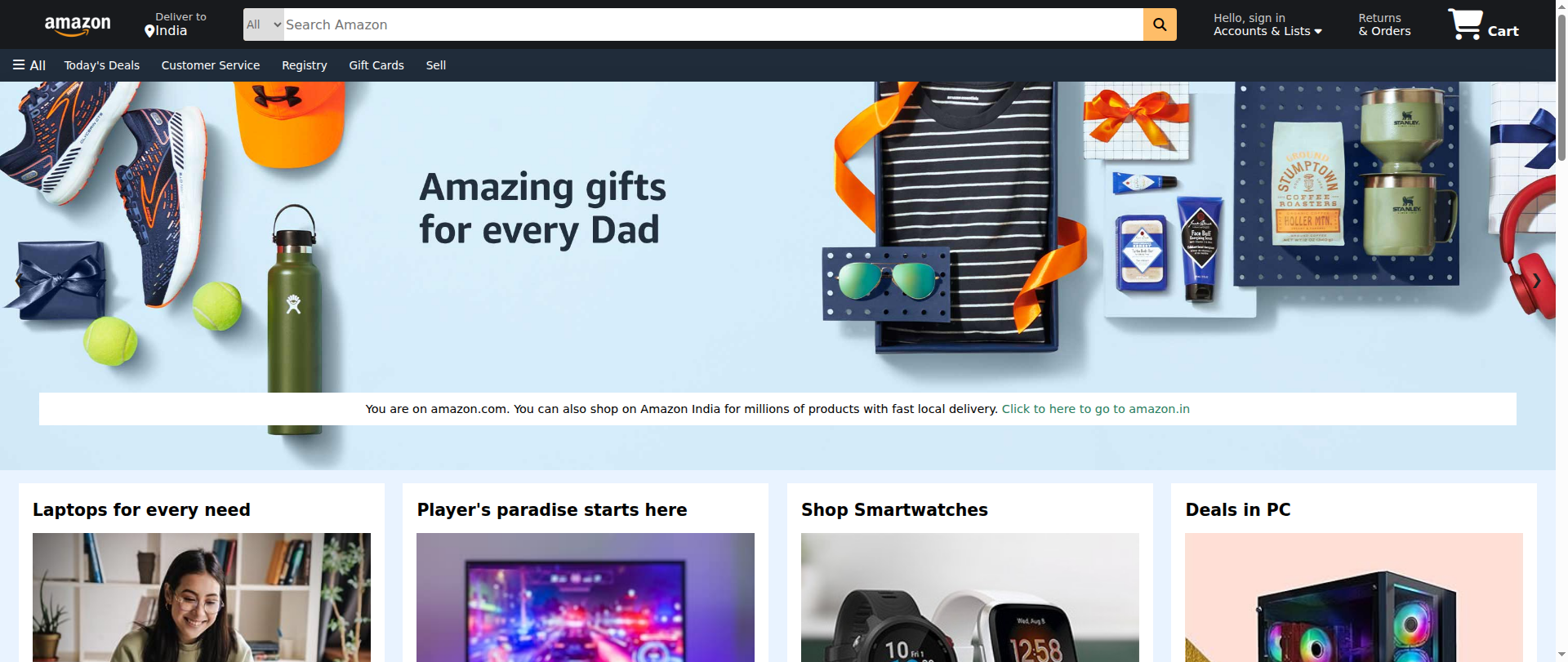Open Today's Deals in navigation bar
The image size is (1568, 662).
click(x=102, y=65)
